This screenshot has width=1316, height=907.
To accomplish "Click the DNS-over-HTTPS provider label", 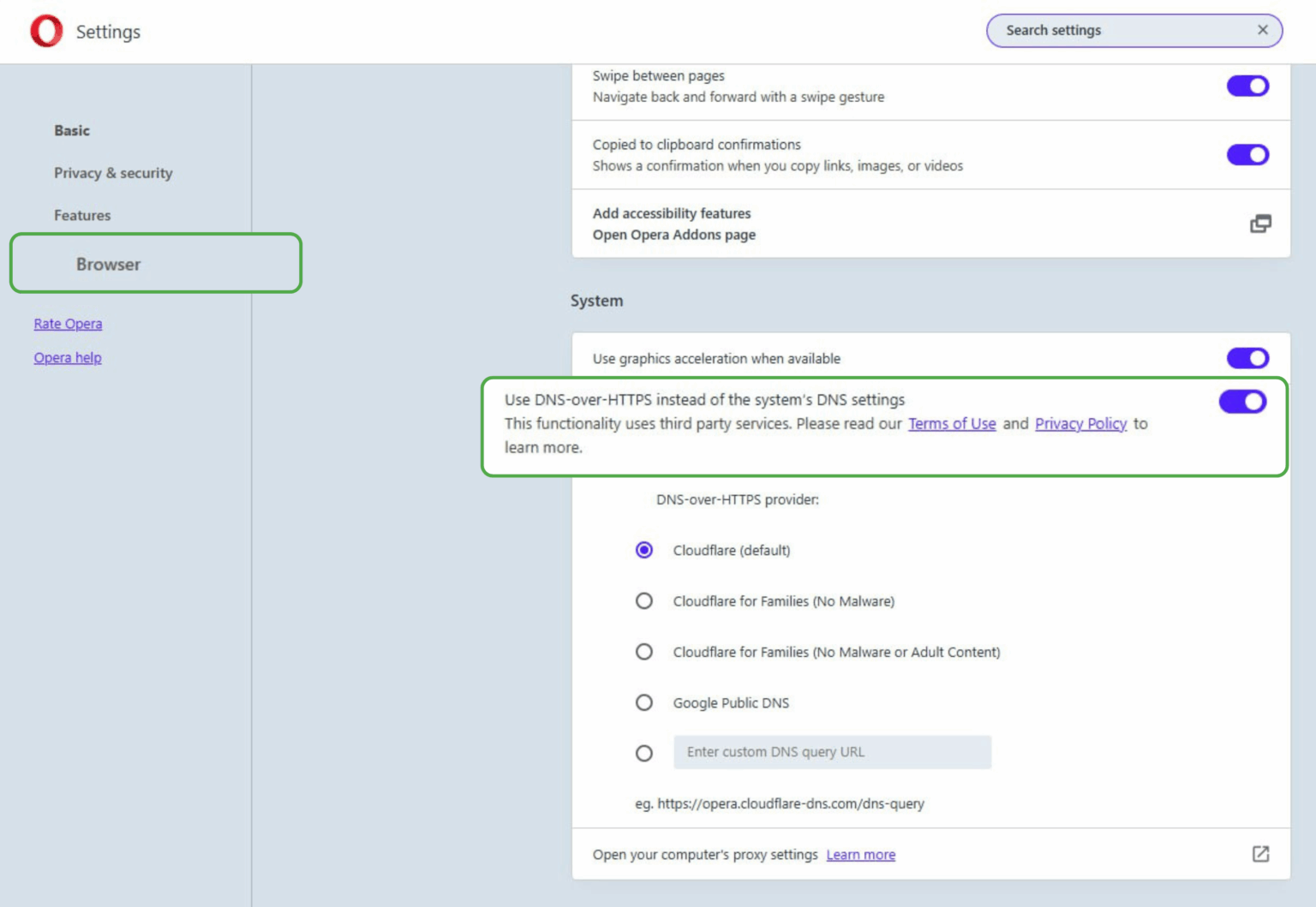I will [x=738, y=499].
